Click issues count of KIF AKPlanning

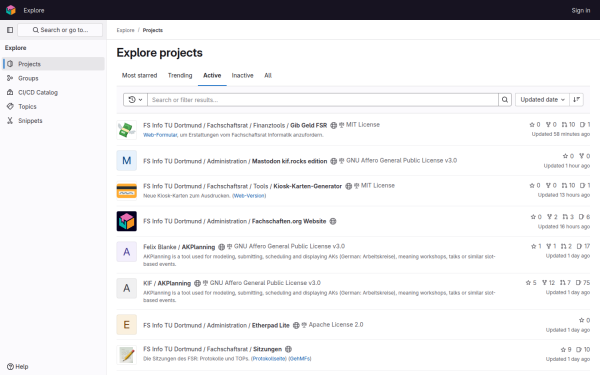click(x=583, y=283)
